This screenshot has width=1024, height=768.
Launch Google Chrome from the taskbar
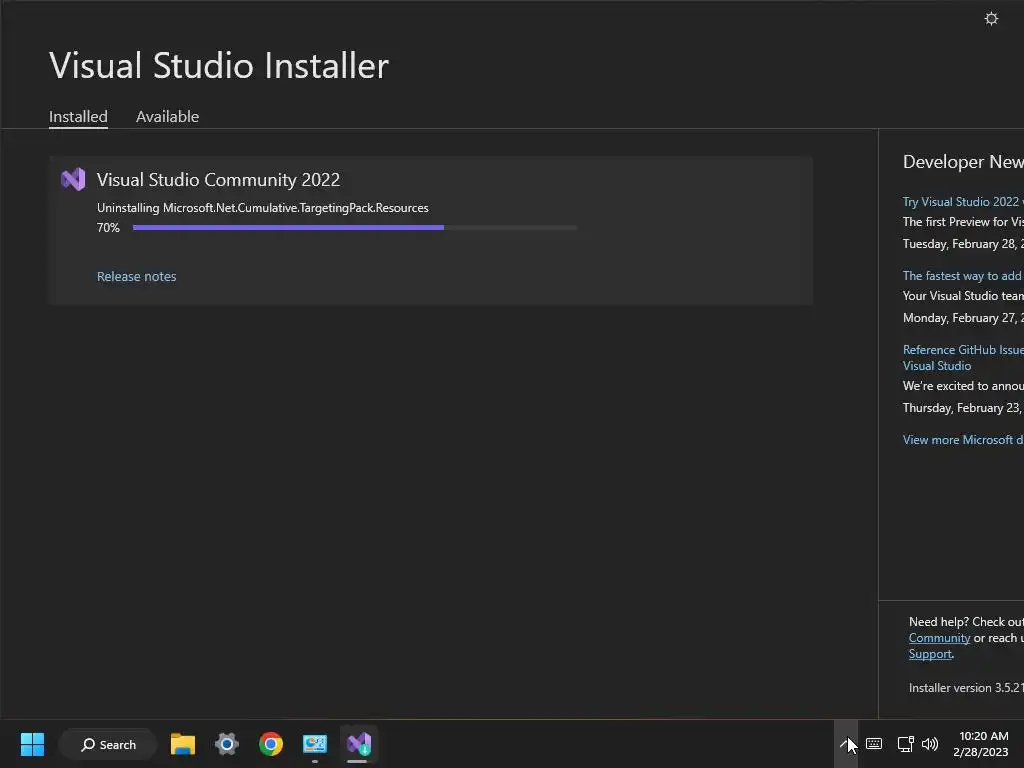pyautogui.click(x=270, y=744)
